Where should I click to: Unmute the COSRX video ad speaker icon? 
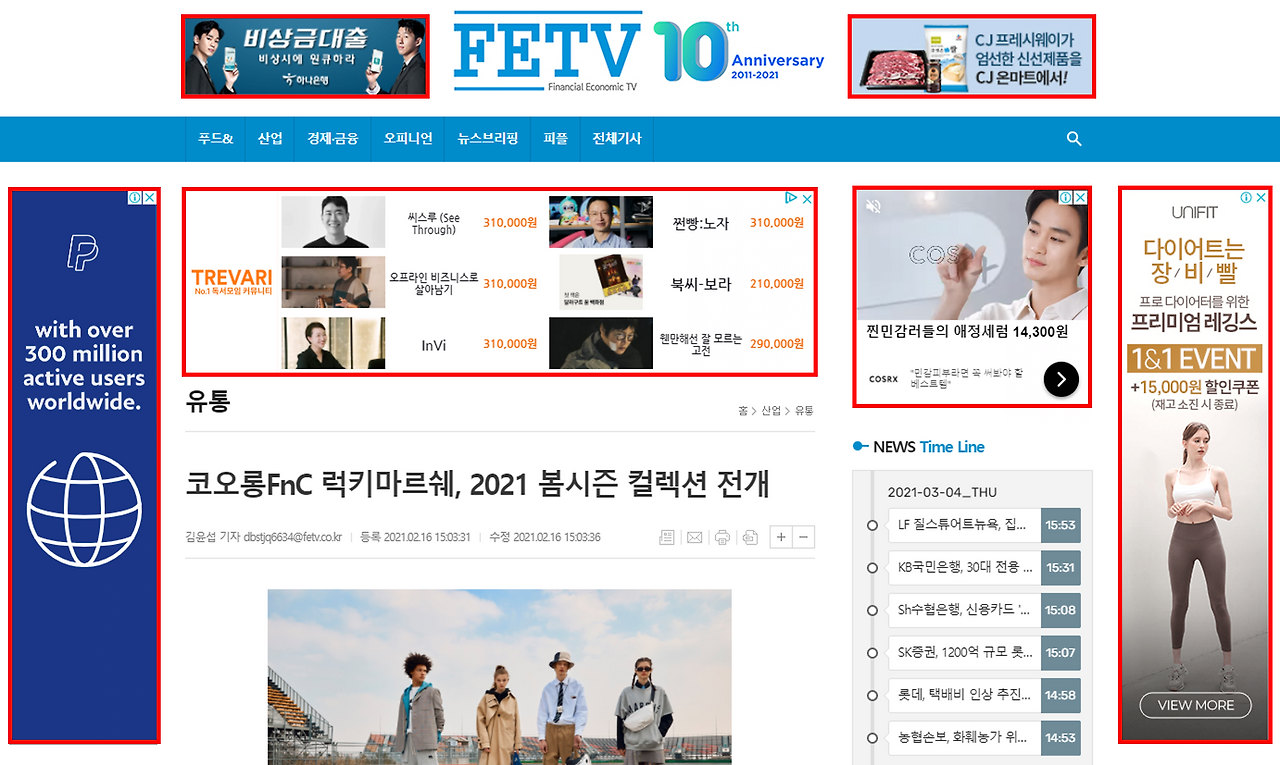click(x=873, y=204)
